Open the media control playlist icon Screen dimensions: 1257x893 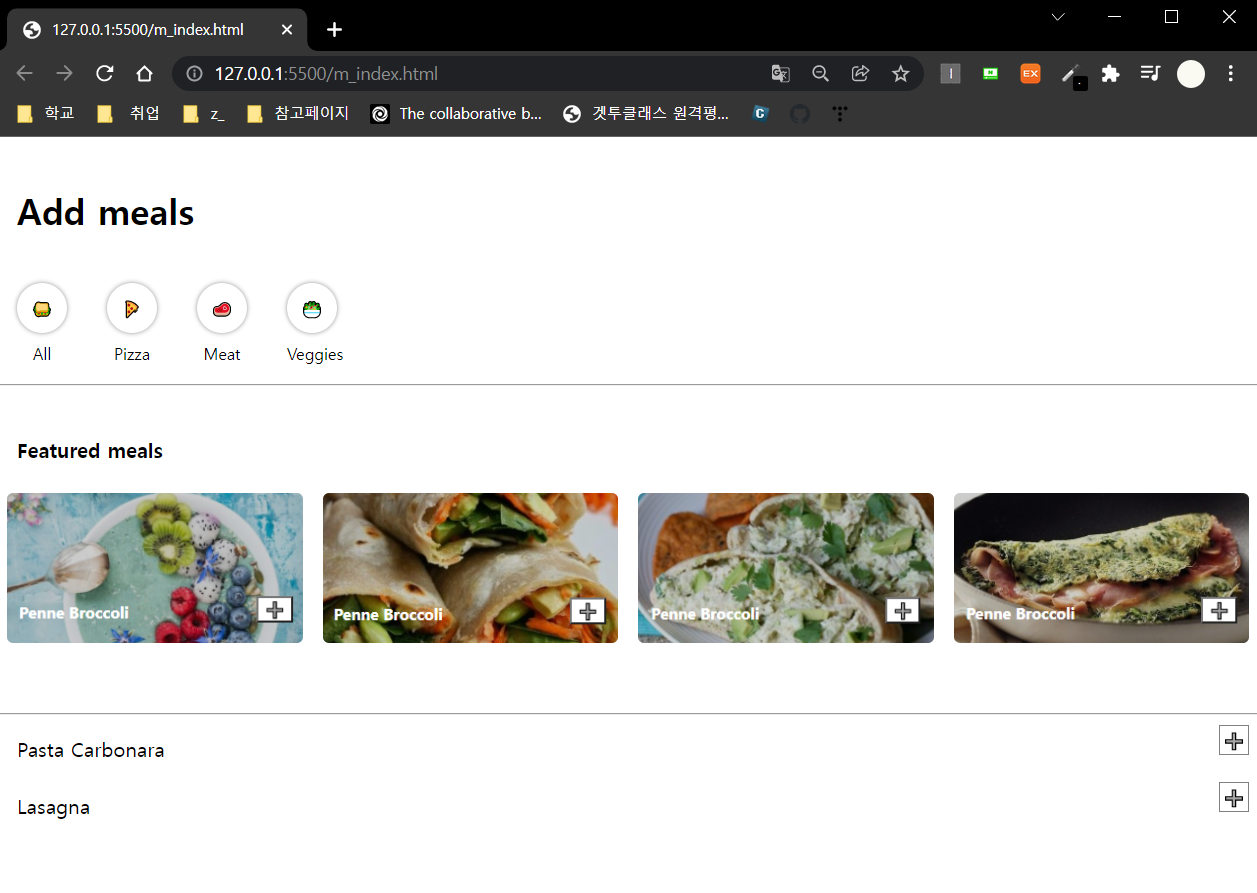pyautogui.click(x=1150, y=73)
